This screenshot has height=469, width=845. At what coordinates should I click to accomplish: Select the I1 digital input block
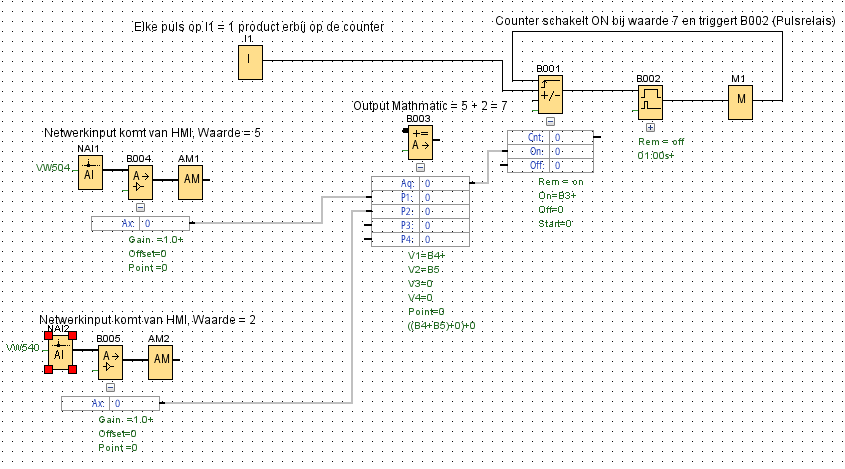point(251,62)
